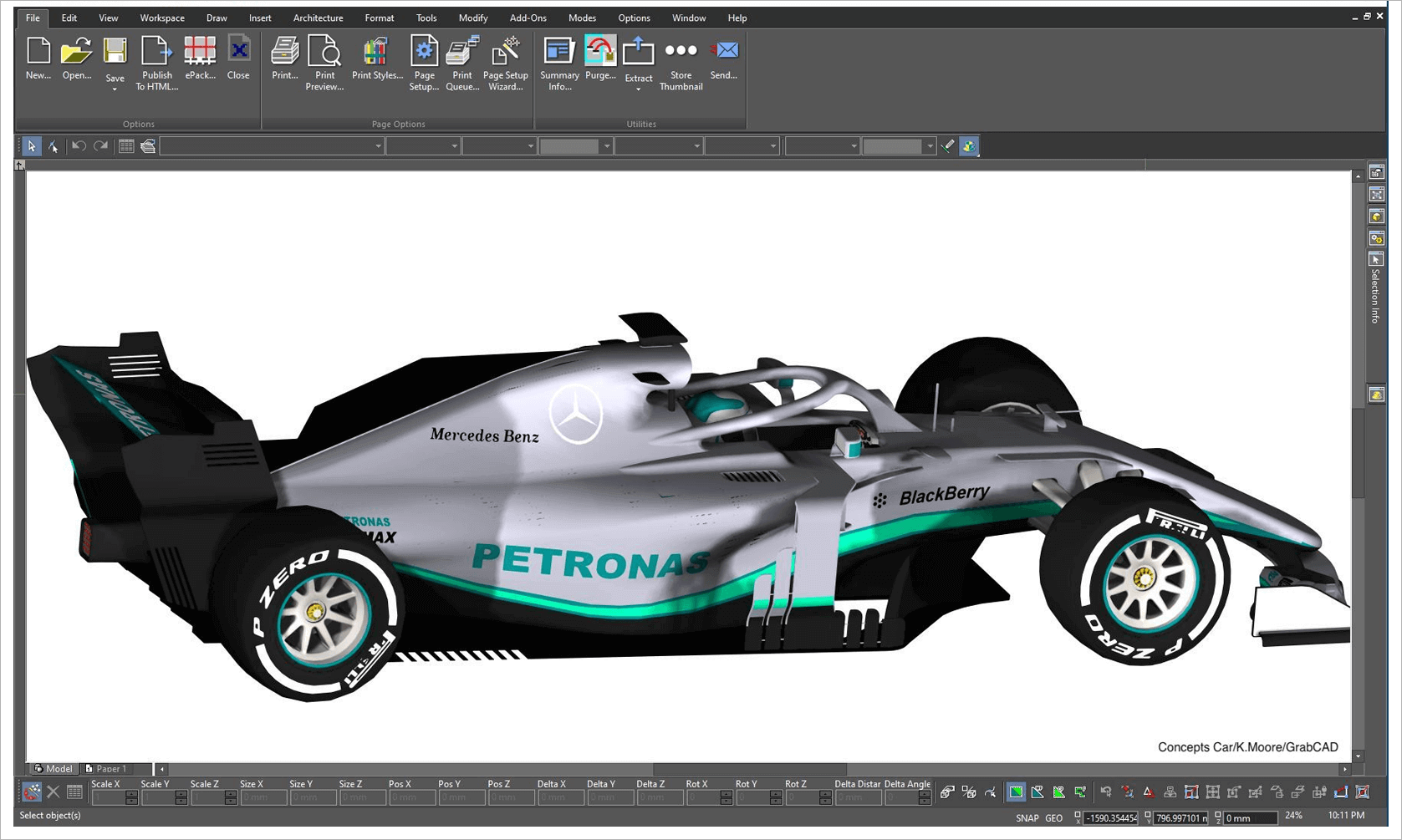Open the Modify menu

click(x=473, y=18)
